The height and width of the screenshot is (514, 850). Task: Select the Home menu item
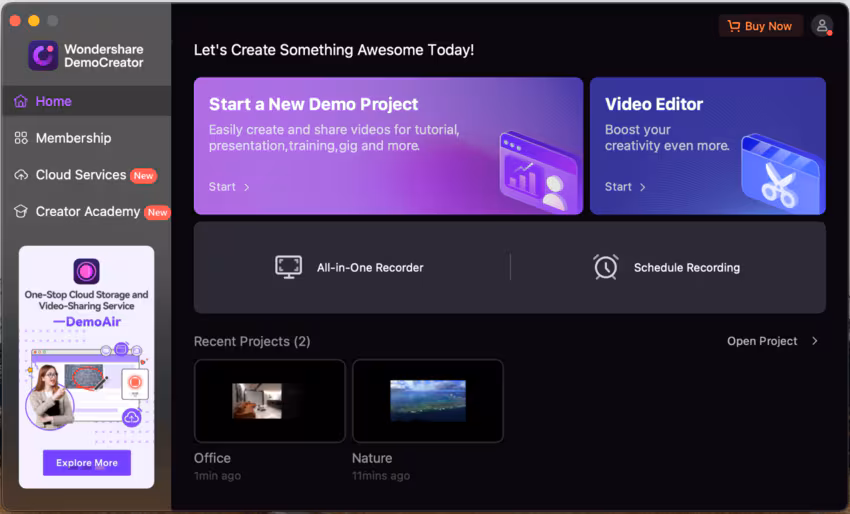click(87, 101)
